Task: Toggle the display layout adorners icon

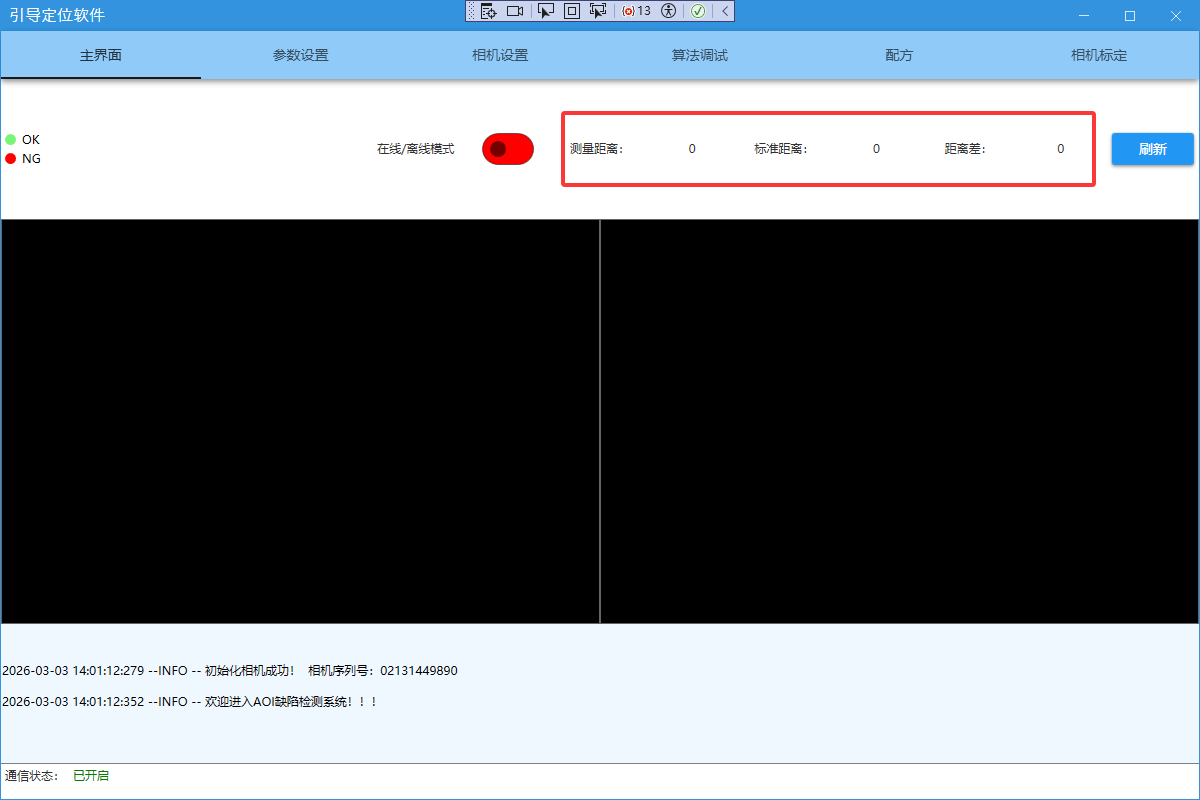Action: click(x=572, y=11)
